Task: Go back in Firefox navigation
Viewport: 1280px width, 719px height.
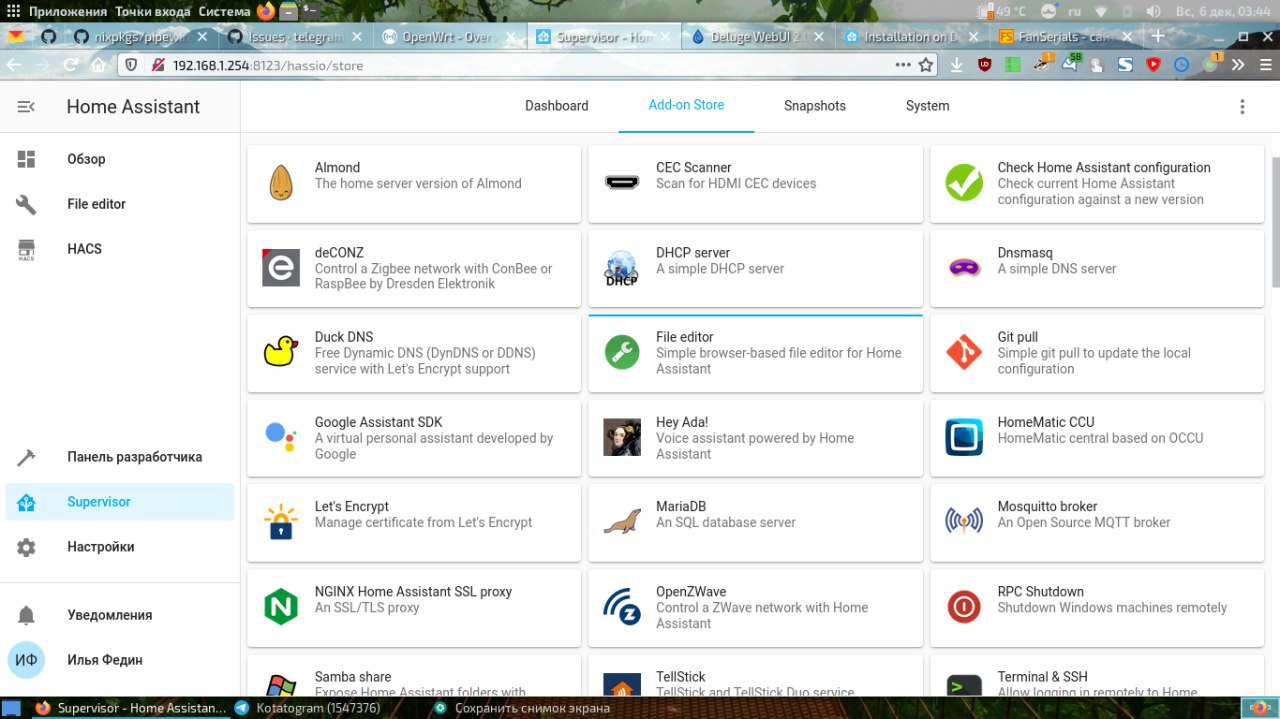Action: click(14, 65)
